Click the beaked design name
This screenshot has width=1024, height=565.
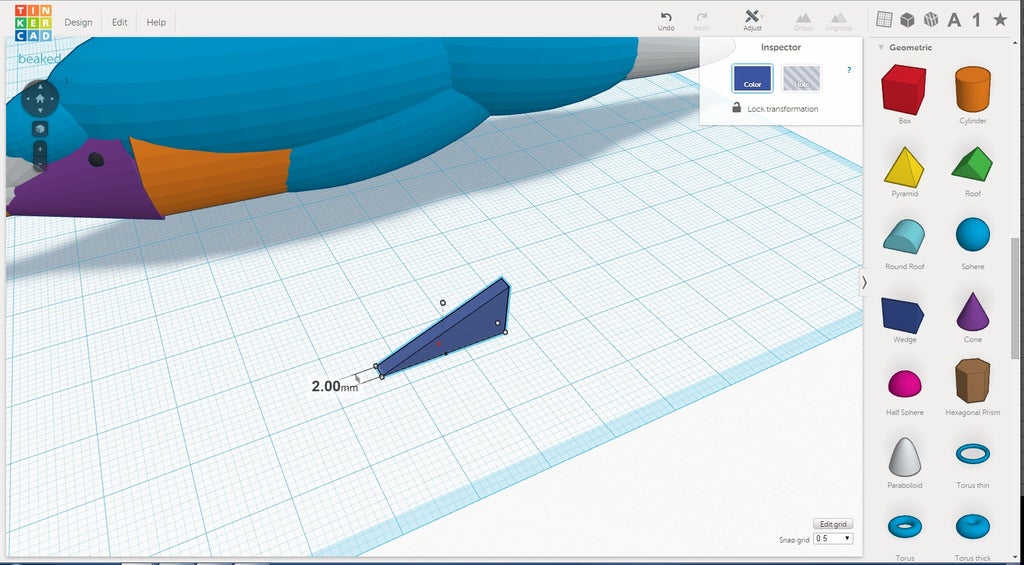[39, 59]
